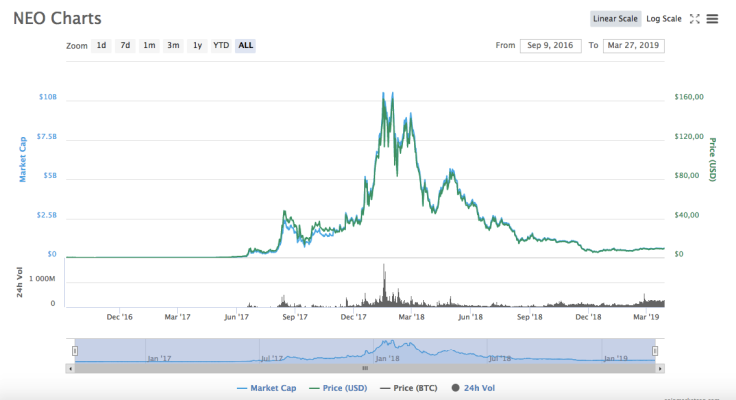Click the $10B market cap axis label
Screen dimensions: 736x400
tap(48, 97)
